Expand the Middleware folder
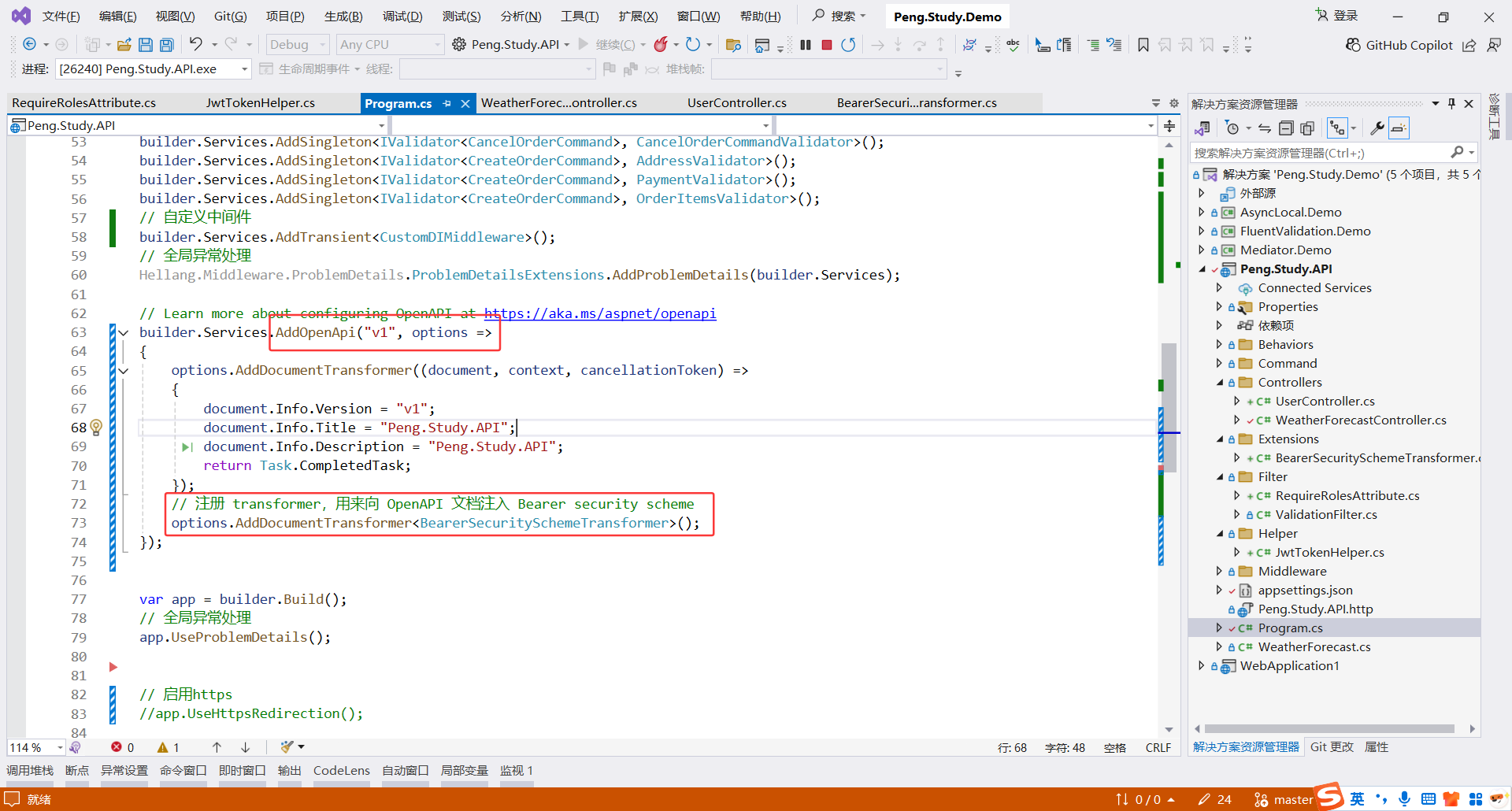 tap(1219, 571)
